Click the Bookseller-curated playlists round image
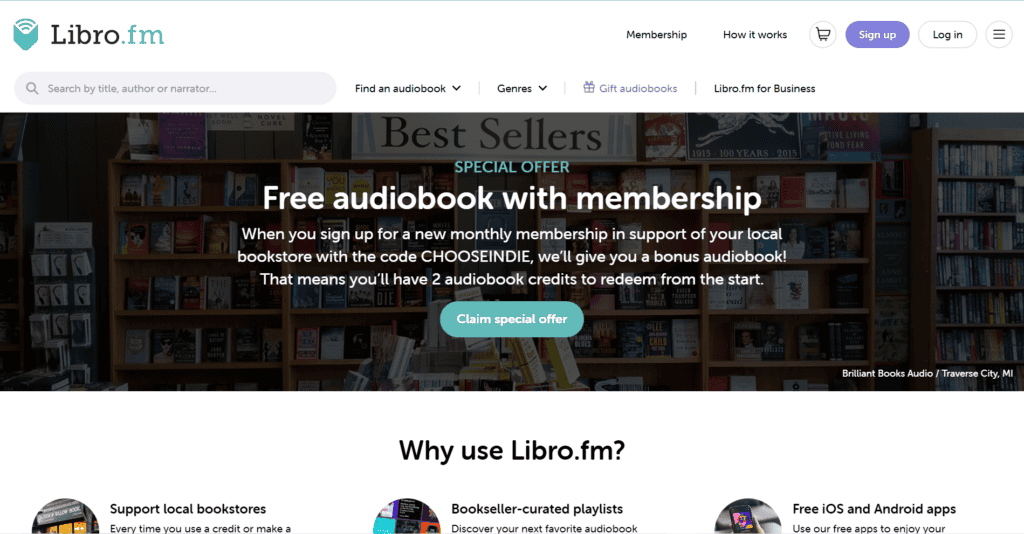Screen dimensions: 1024x534 click(407, 516)
